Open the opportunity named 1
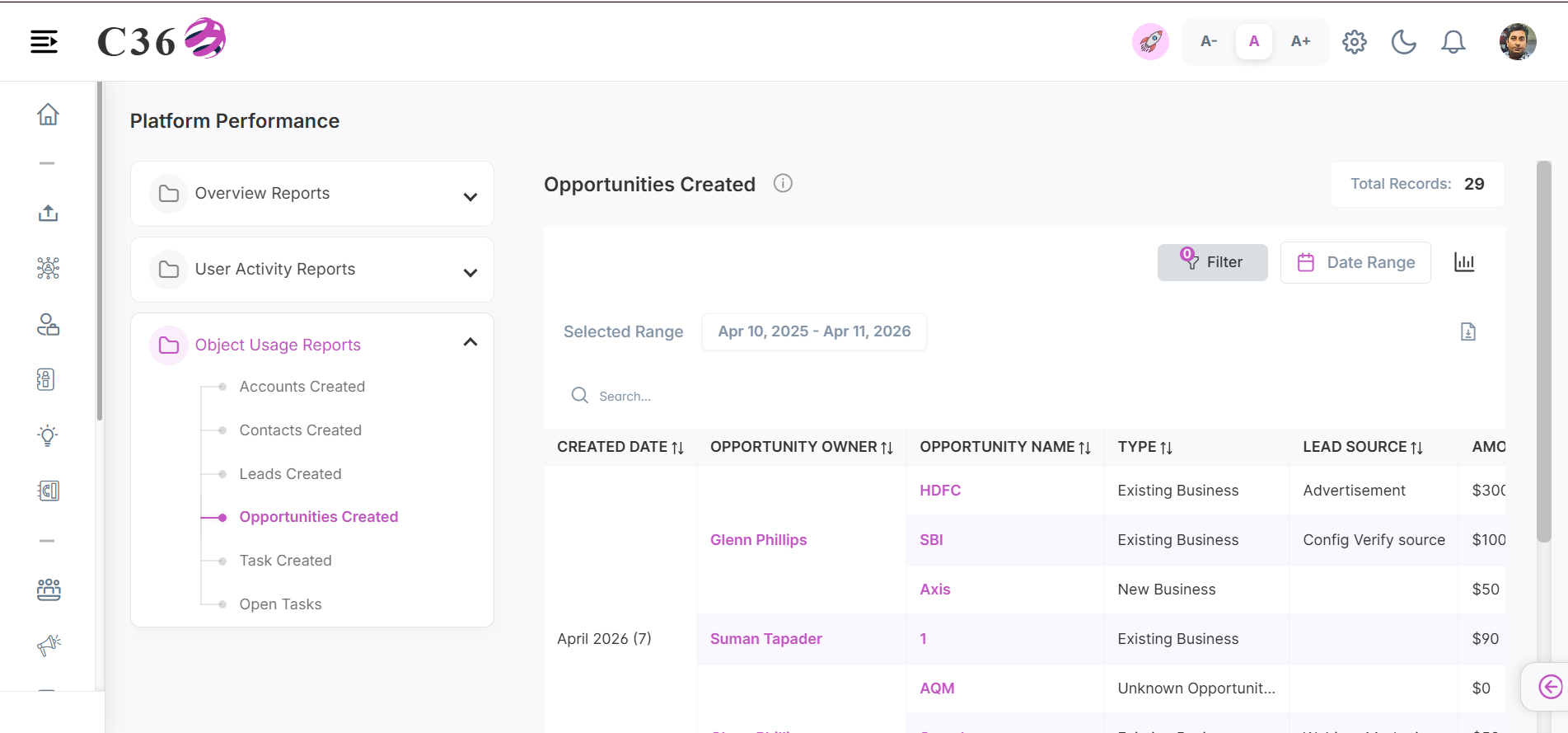This screenshot has width=1568, height=733. tap(923, 639)
